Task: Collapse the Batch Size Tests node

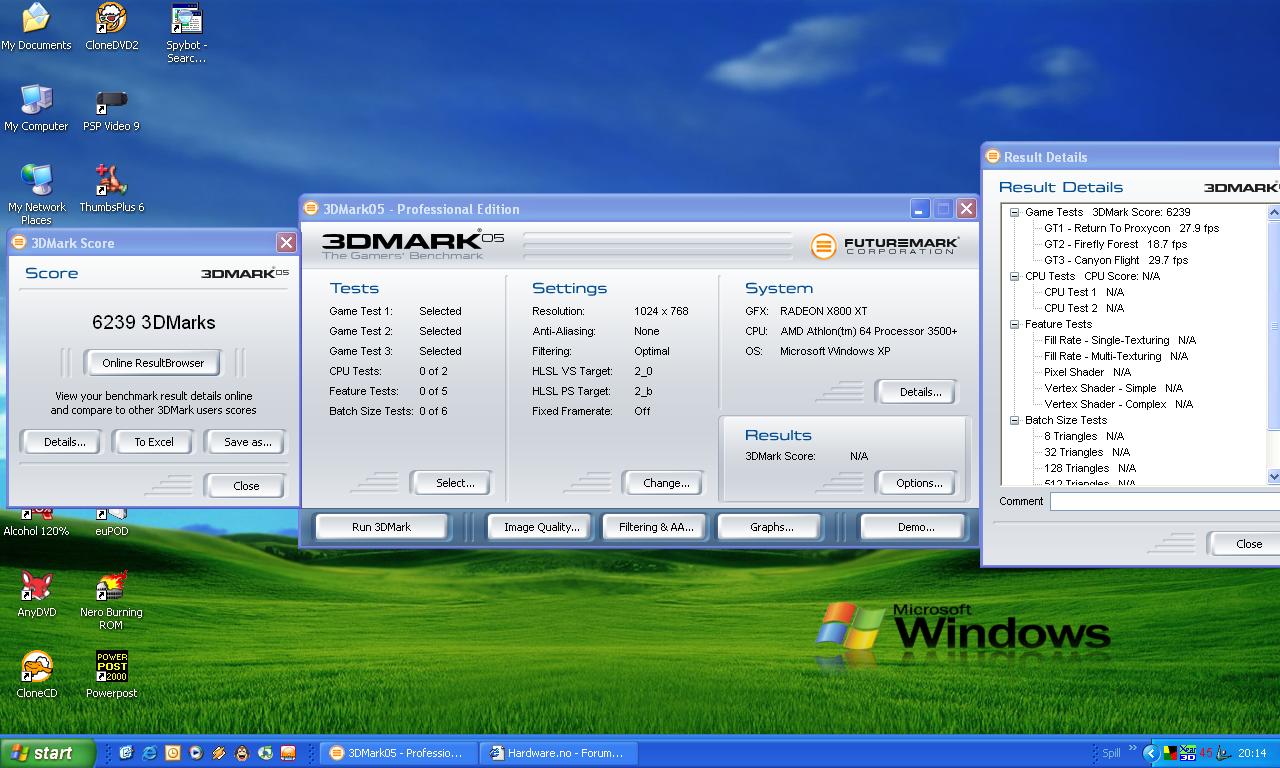Action: [1014, 420]
